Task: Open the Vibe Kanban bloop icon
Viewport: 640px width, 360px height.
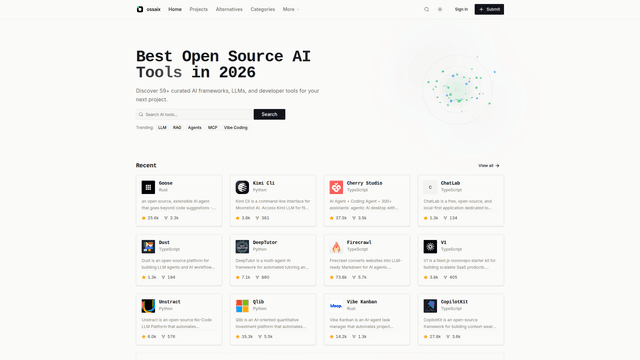Action: pos(336,306)
